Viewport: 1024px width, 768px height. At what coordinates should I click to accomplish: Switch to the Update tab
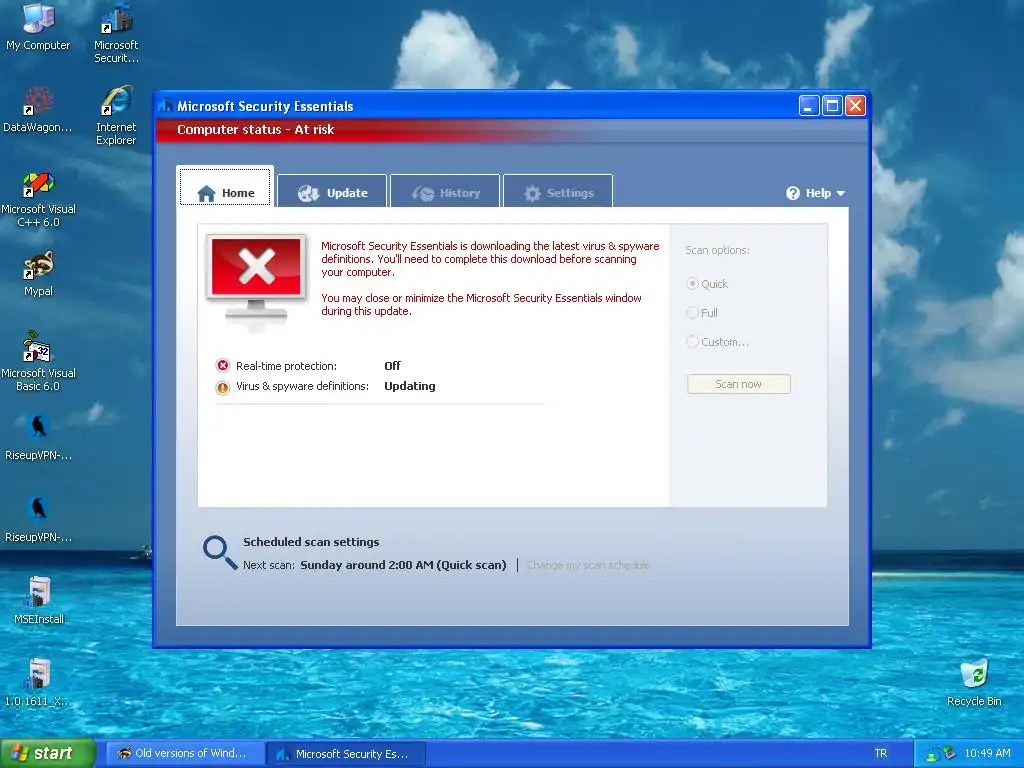[332, 193]
